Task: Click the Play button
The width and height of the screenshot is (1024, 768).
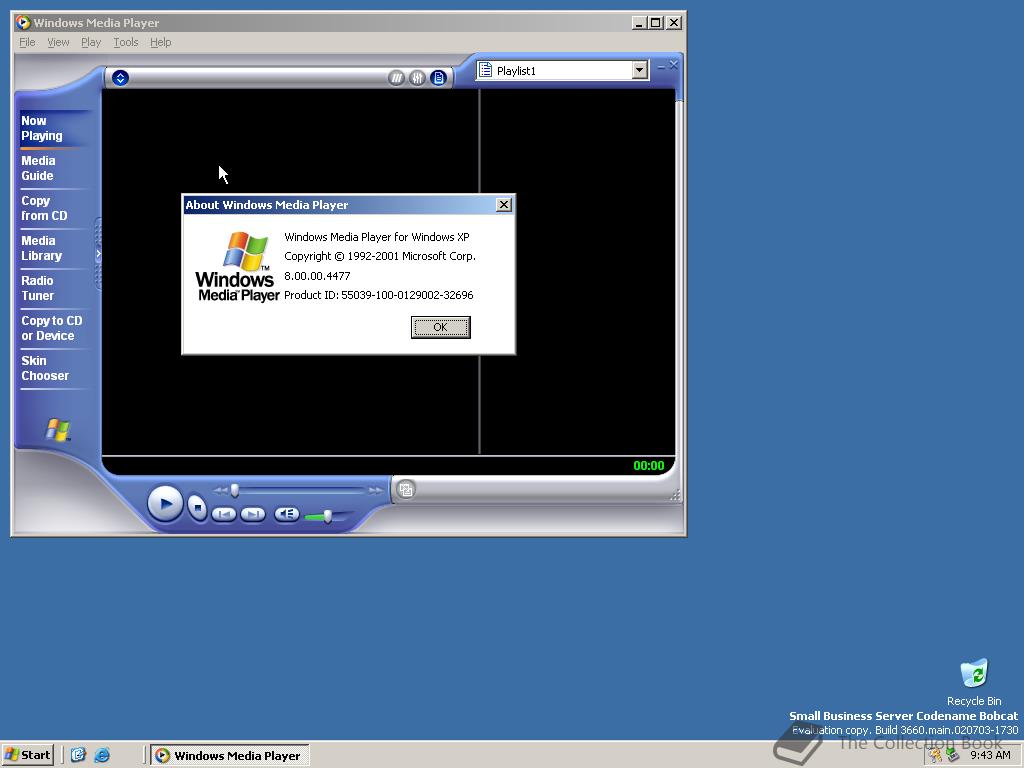Action: [x=165, y=504]
